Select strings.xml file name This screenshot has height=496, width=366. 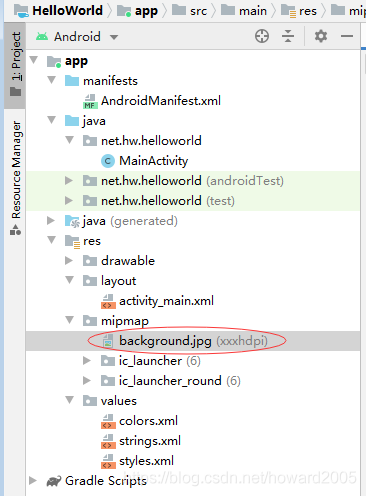point(150,441)
